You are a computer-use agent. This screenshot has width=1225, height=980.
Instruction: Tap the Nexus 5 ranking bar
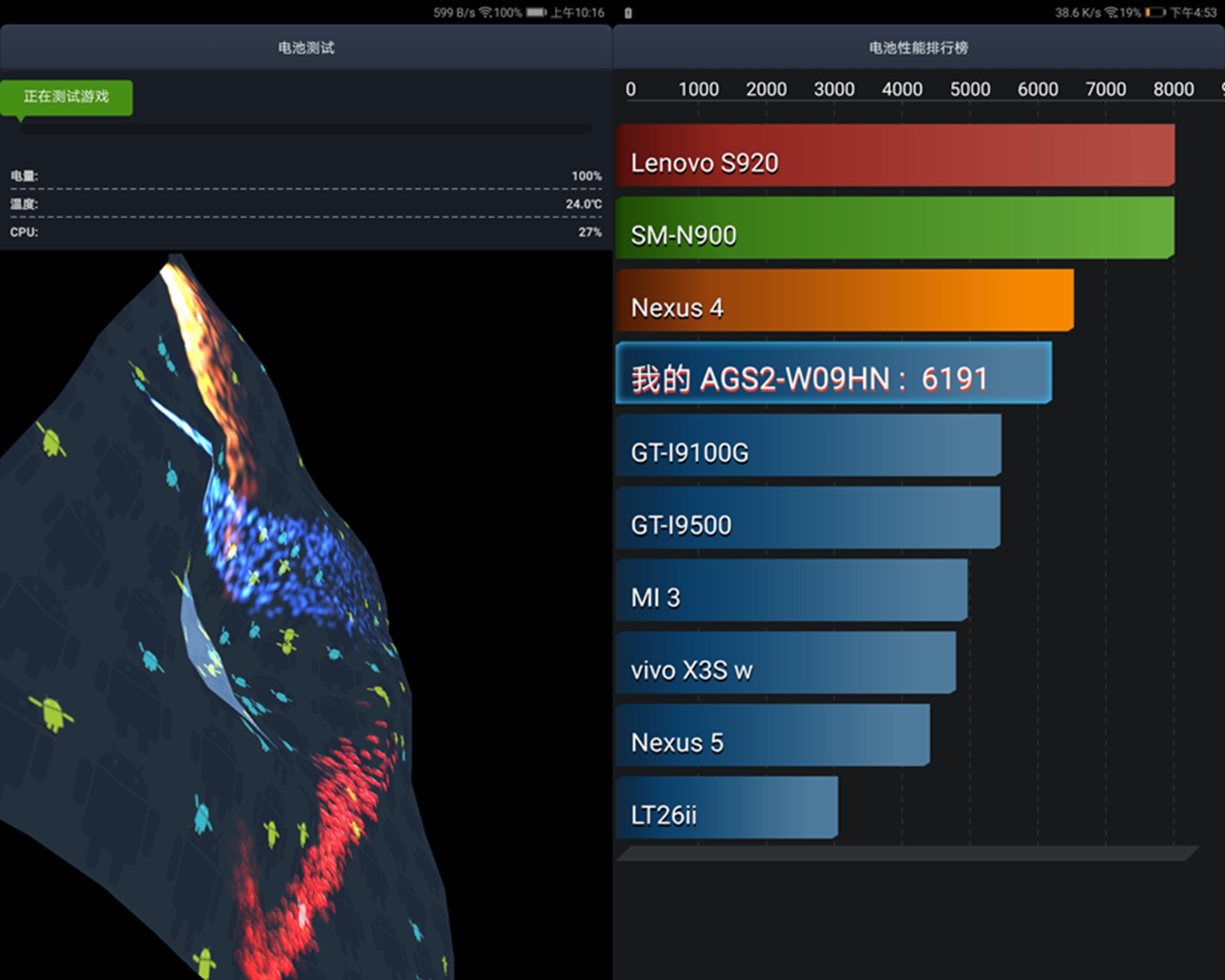click(x=772, y=735)
